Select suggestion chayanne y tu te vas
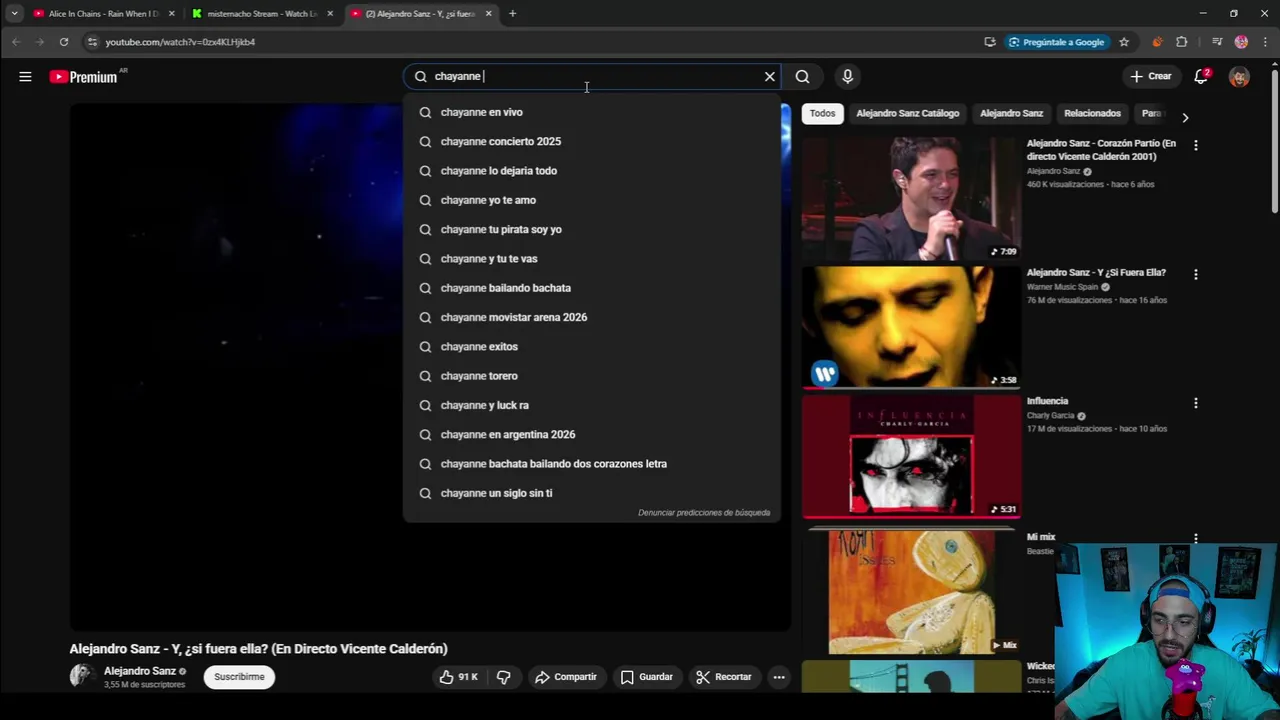 [592, 259]
